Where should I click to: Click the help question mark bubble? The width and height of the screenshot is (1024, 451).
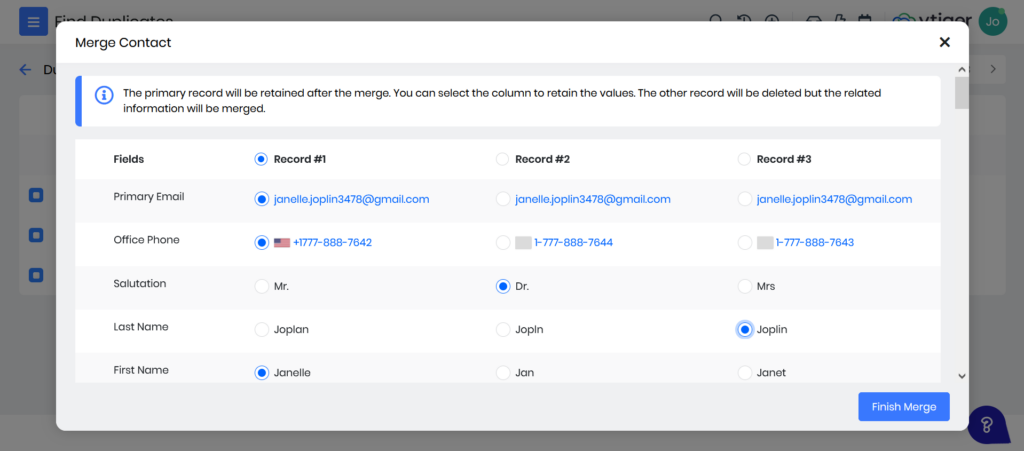point(986,425)
